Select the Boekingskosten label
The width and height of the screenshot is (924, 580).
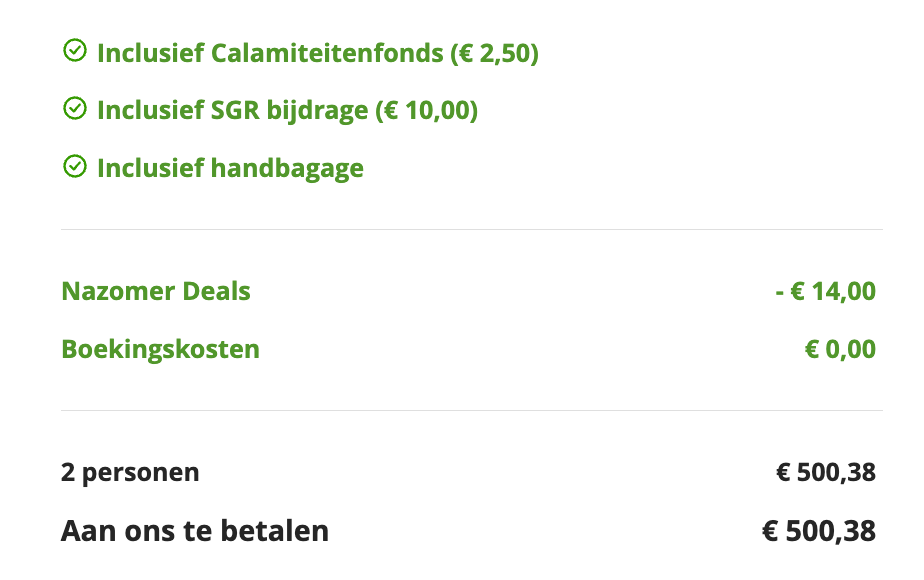[160, 350]
